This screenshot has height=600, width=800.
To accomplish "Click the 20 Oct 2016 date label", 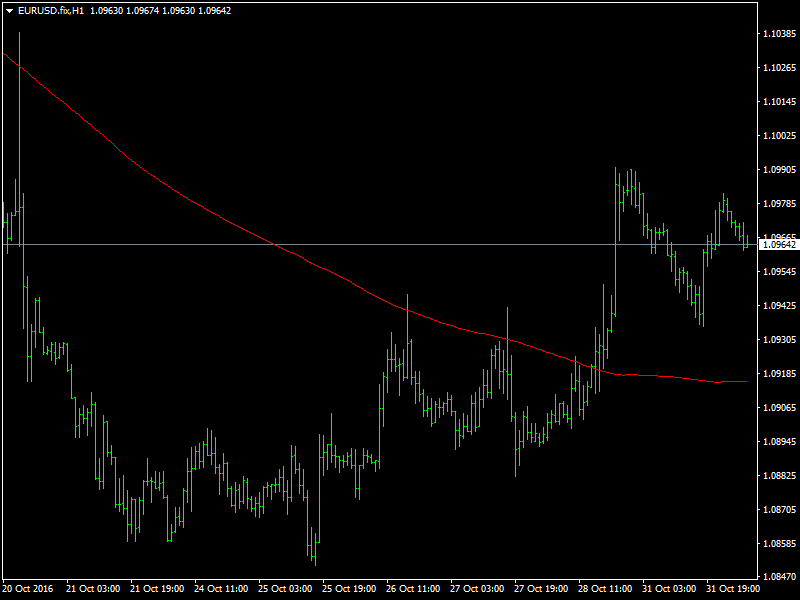I will click(28, 589).
